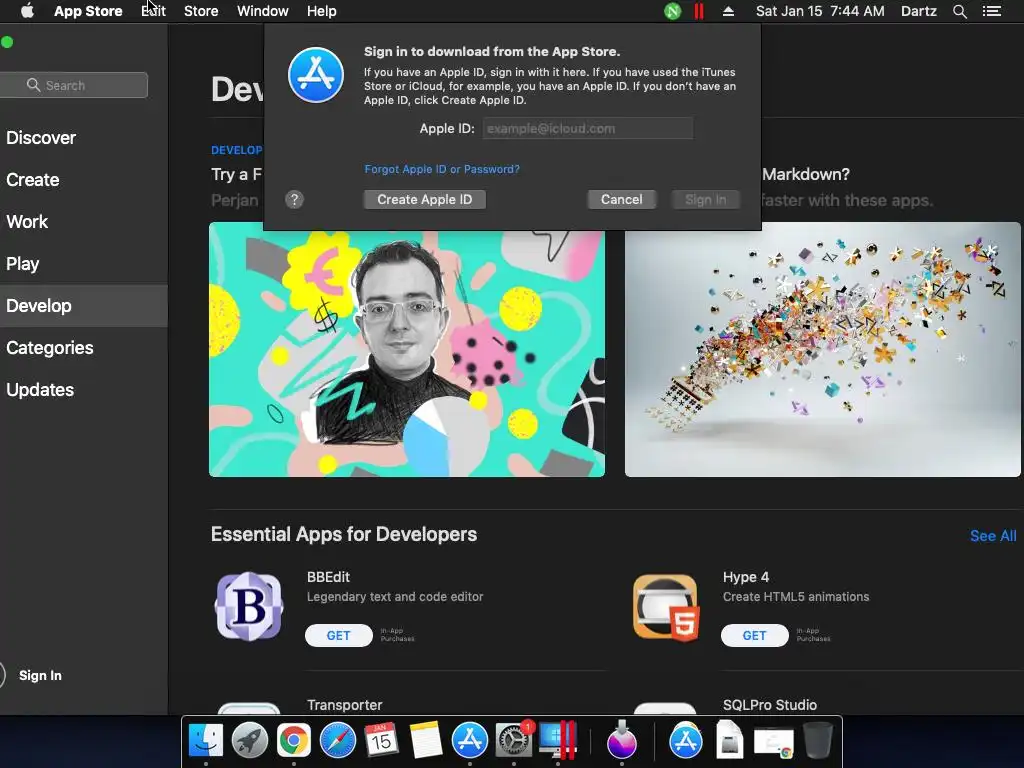Go to the Work section
This screenshot has width=1024, height=768.
(x=27, y=221)
